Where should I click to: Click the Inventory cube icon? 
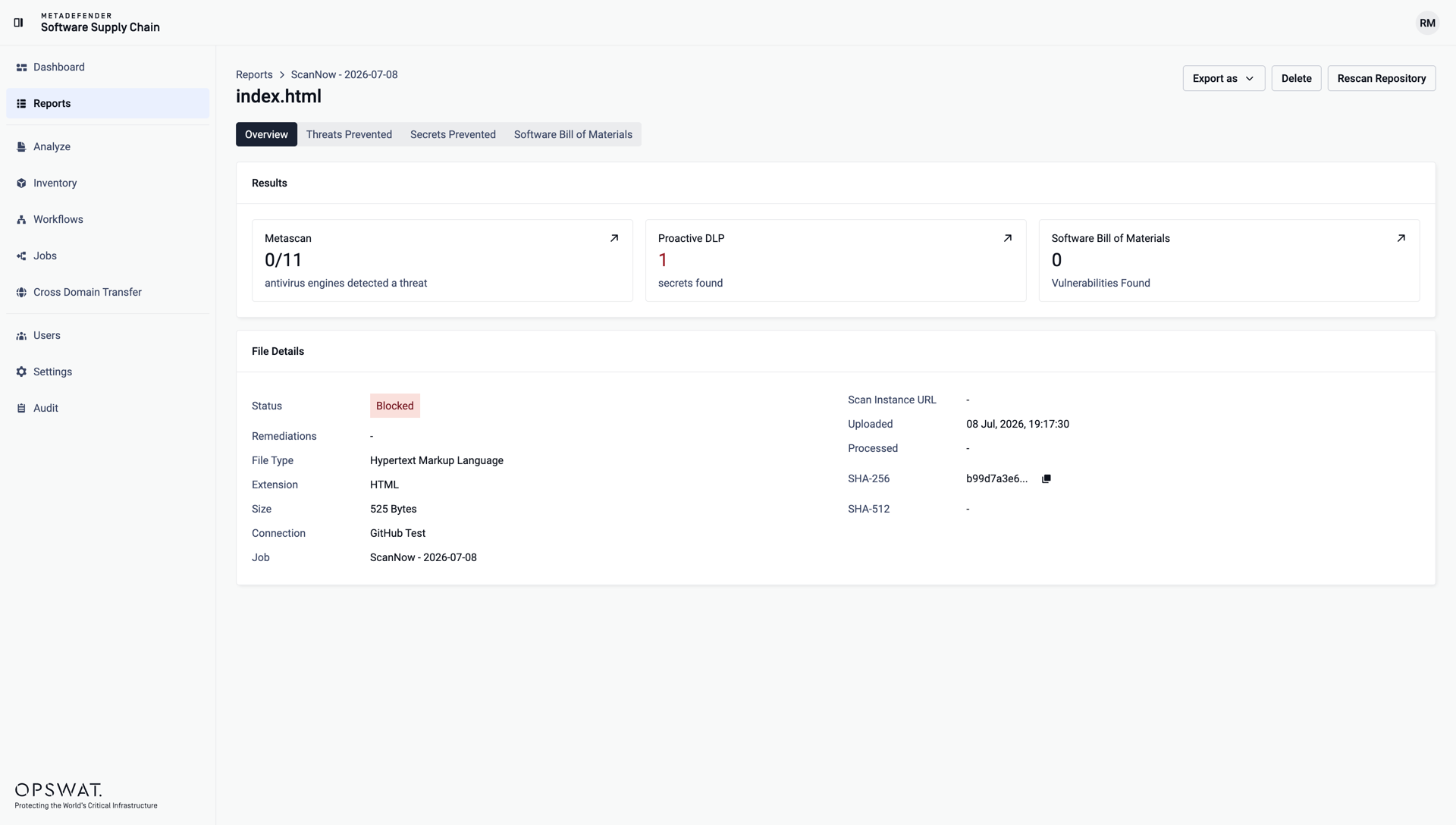(21, 184)
